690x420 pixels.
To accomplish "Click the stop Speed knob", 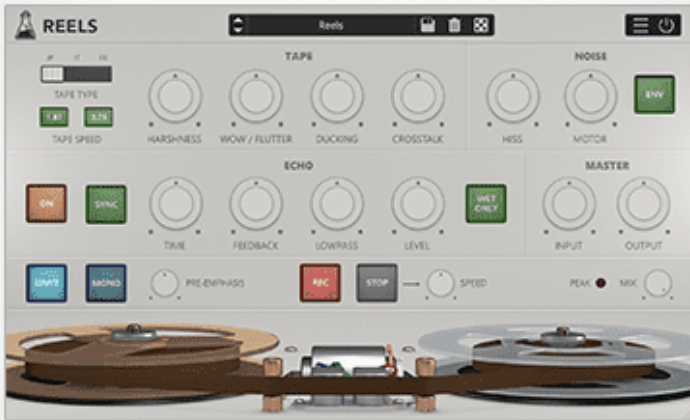I will click(x=440, y=283).
